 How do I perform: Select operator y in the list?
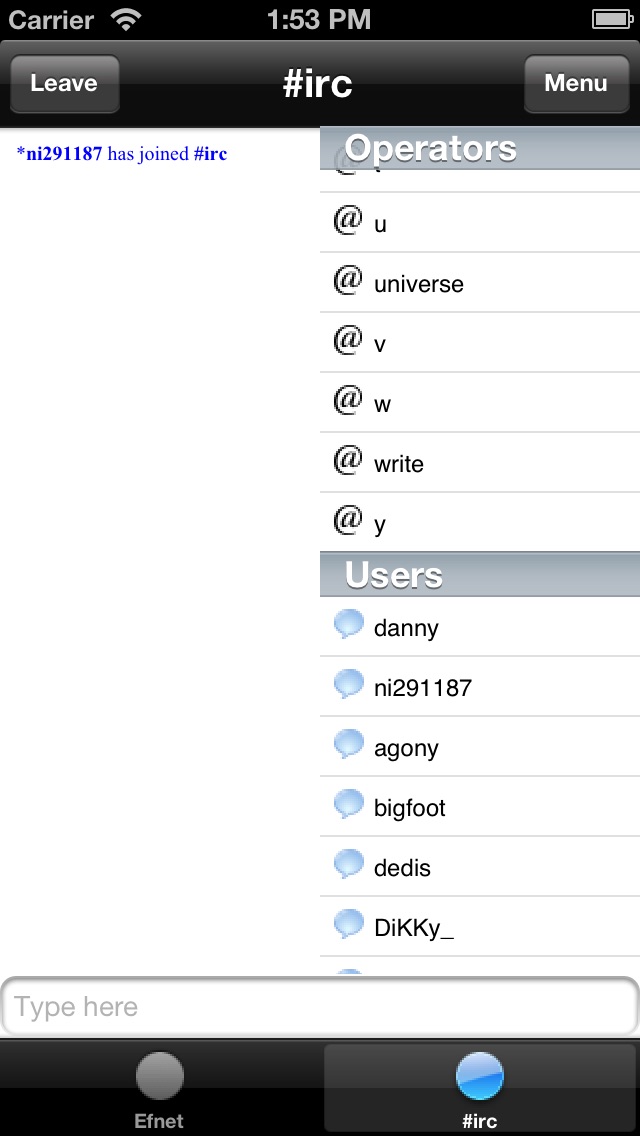(480, 522)
